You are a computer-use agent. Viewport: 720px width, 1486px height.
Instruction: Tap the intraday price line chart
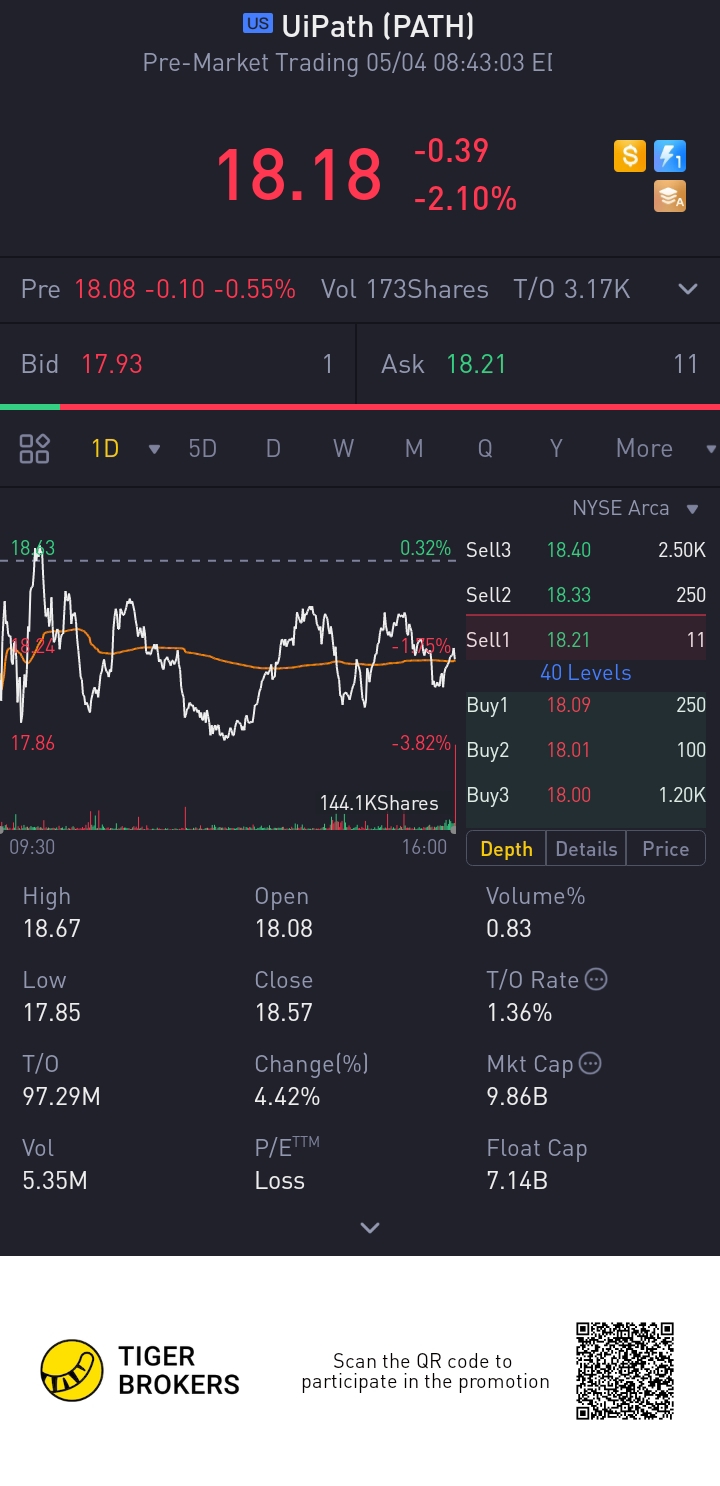[228, 645]
